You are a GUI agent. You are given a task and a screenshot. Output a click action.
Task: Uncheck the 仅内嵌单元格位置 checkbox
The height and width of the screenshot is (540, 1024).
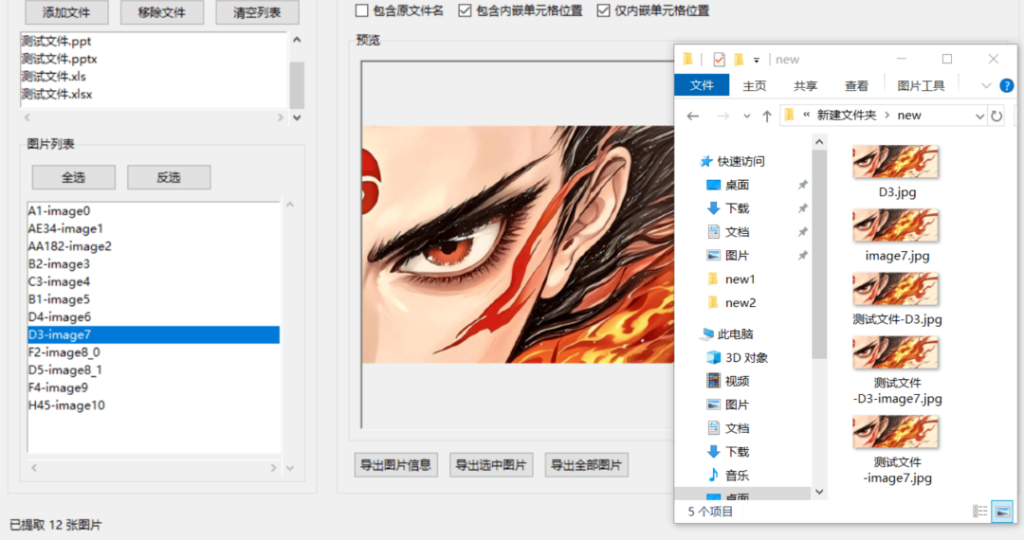(x=603, y=10)
